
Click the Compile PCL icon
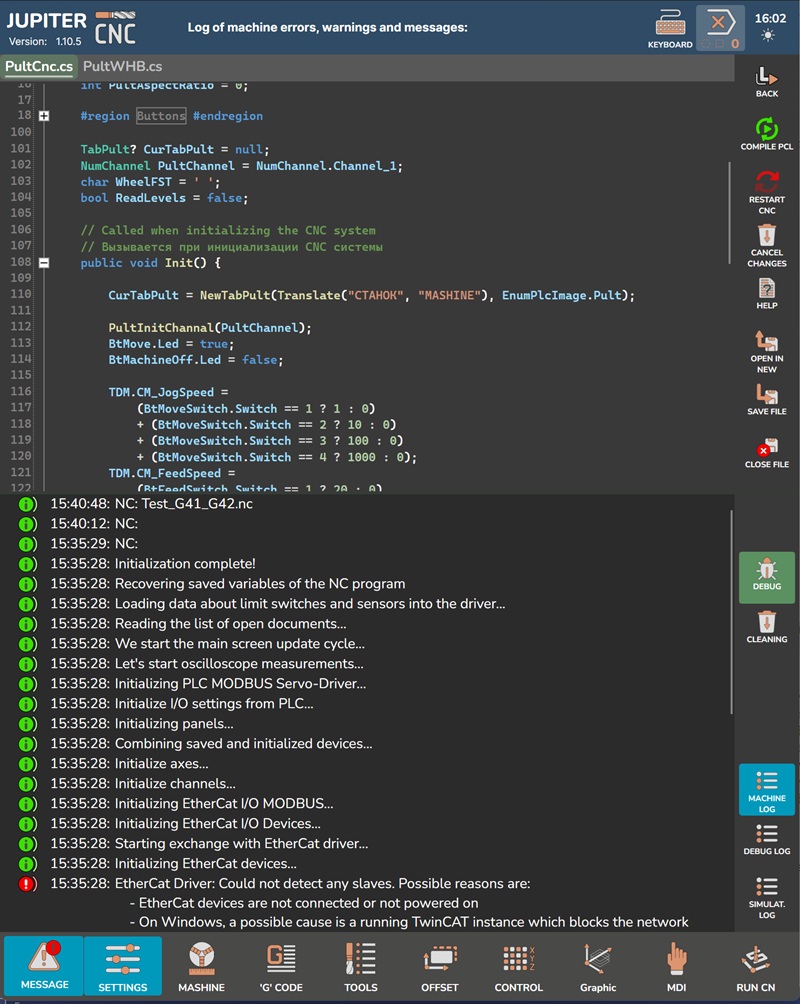click(766, 132)
